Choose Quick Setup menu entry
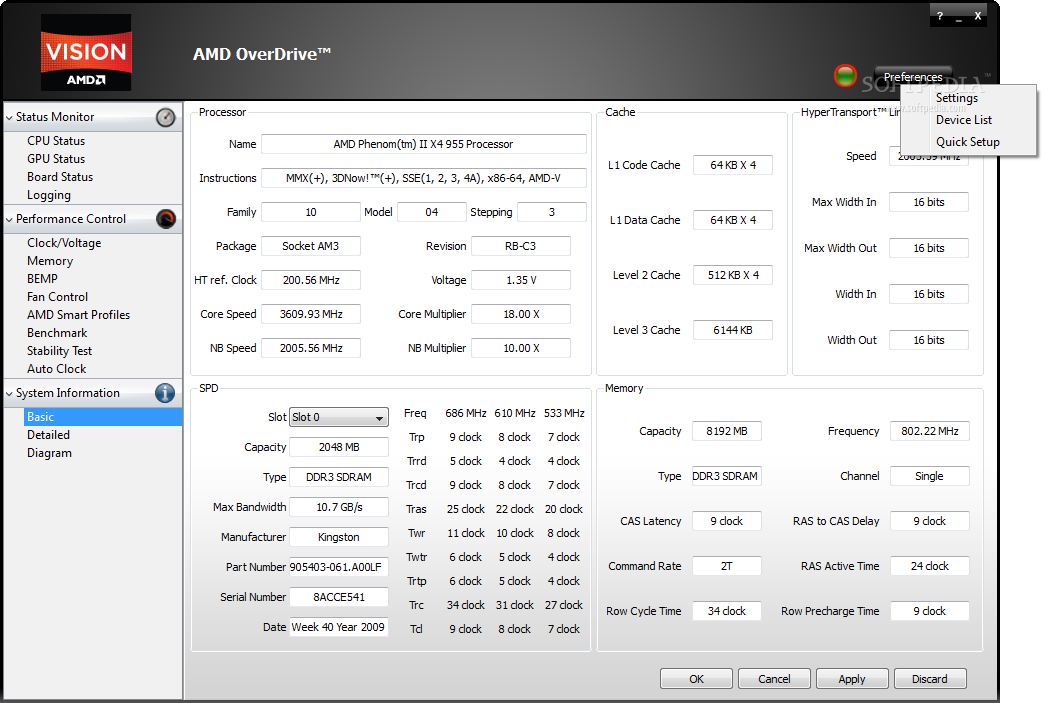 967,142
